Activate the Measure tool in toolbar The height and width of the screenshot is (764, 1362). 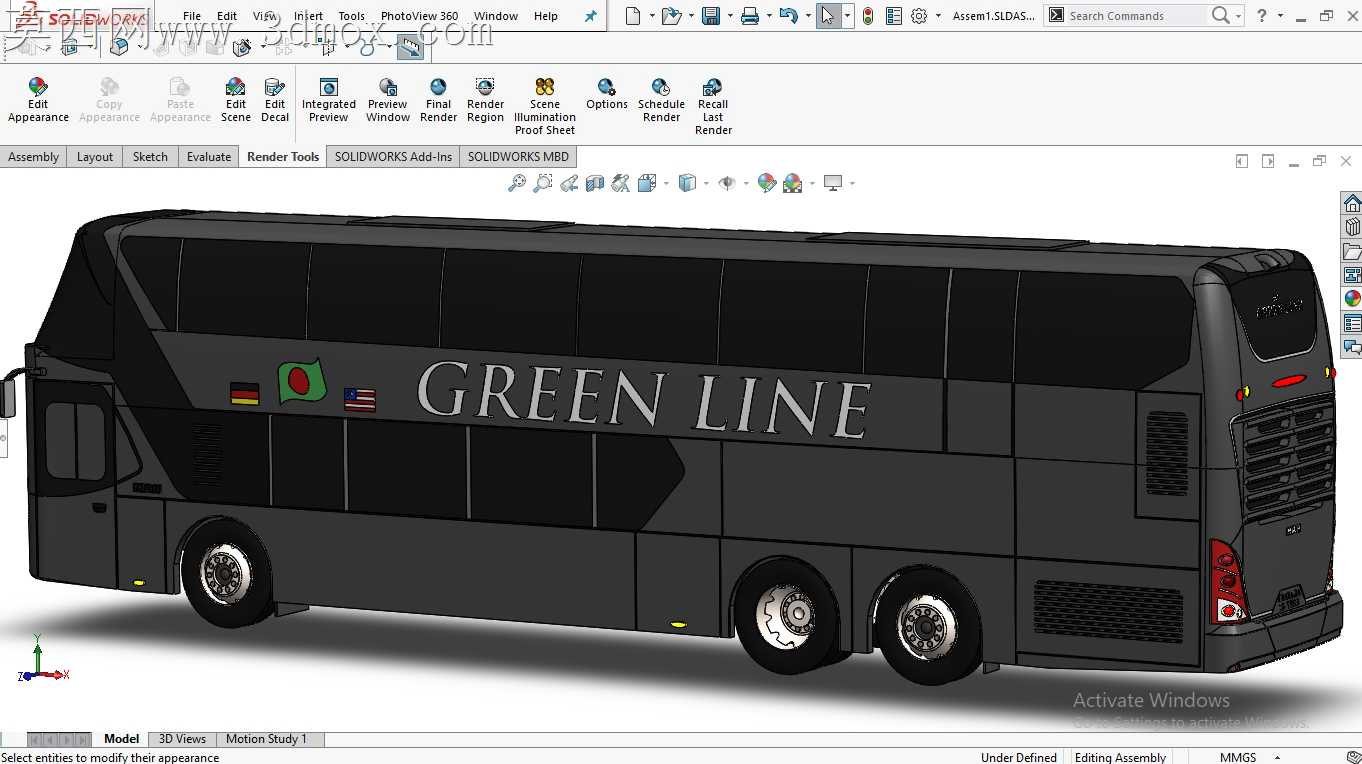pos(409,47)
